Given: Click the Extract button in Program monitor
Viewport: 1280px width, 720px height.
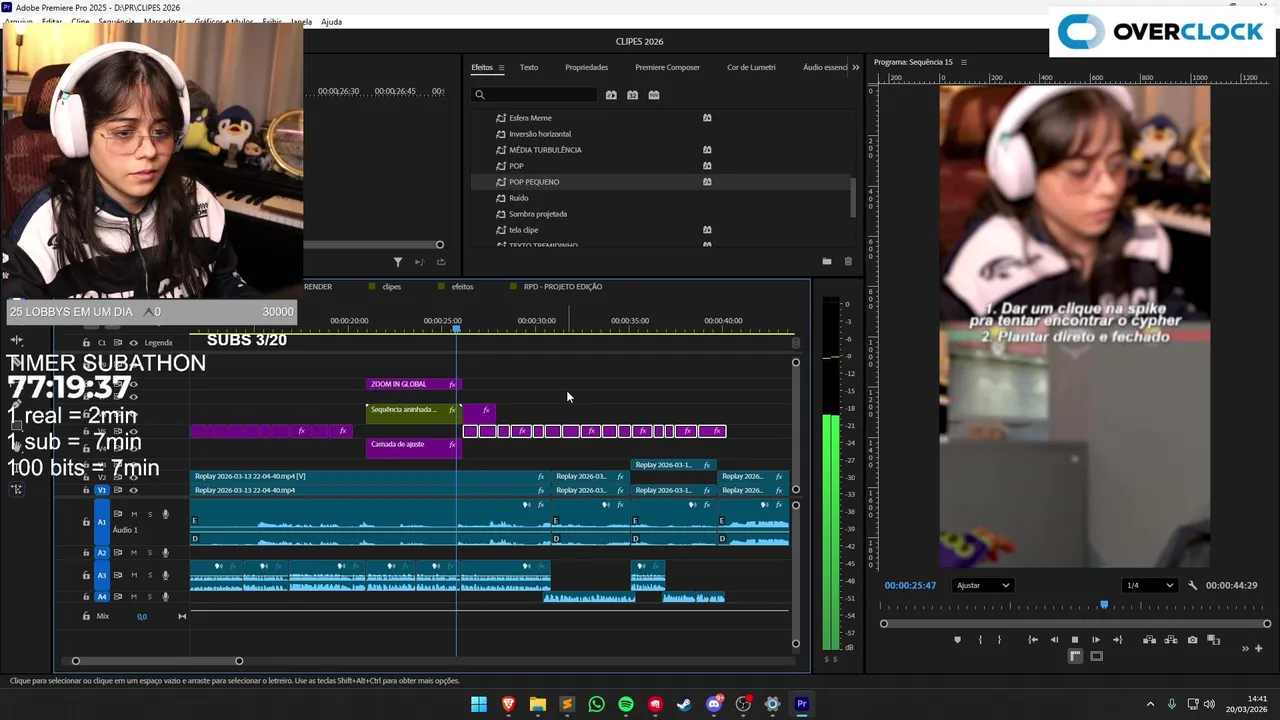Looking at the screenshot, I should 1171,640.
